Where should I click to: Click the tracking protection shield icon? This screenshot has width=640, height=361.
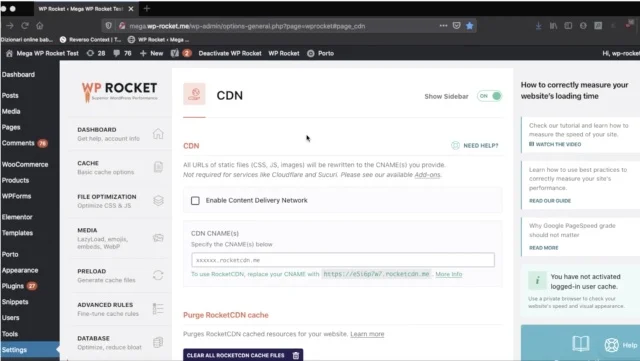(109, 26)
